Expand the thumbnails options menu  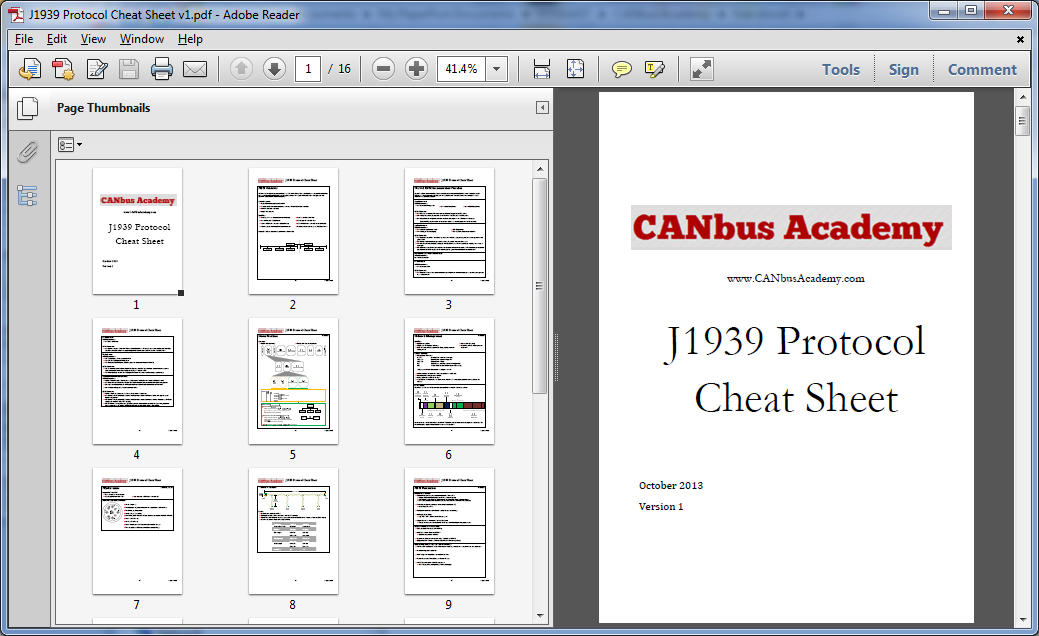(x=70, y=145)
